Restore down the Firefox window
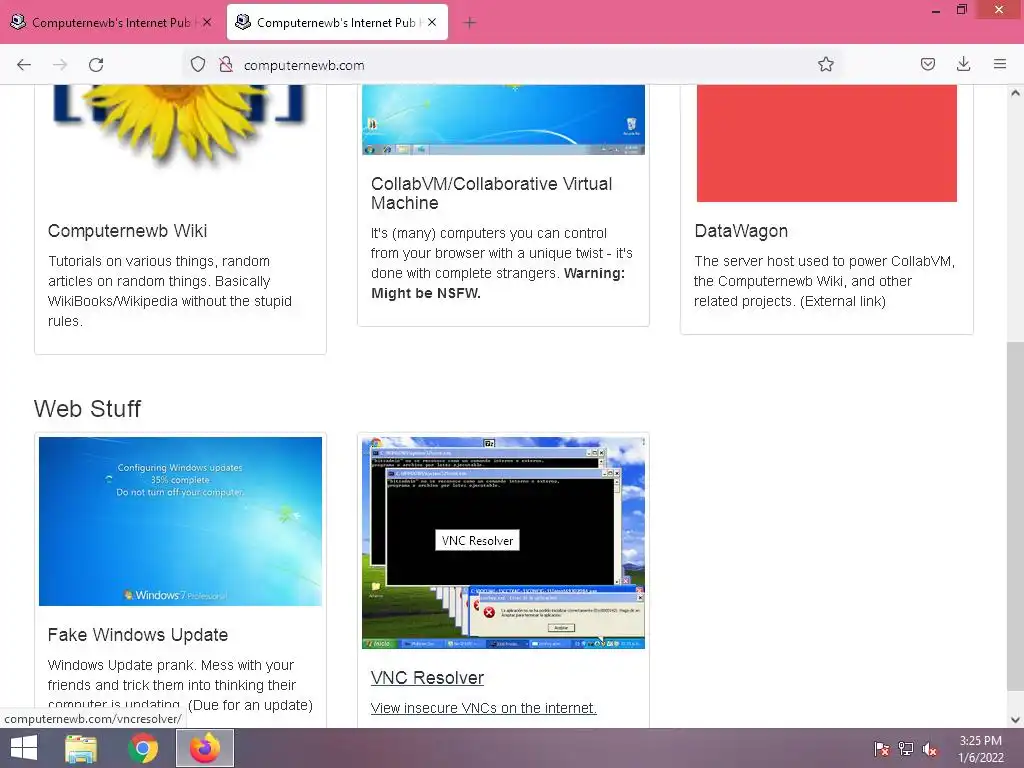Screen dimensions: 1024x768 click(x=961, y=10)
